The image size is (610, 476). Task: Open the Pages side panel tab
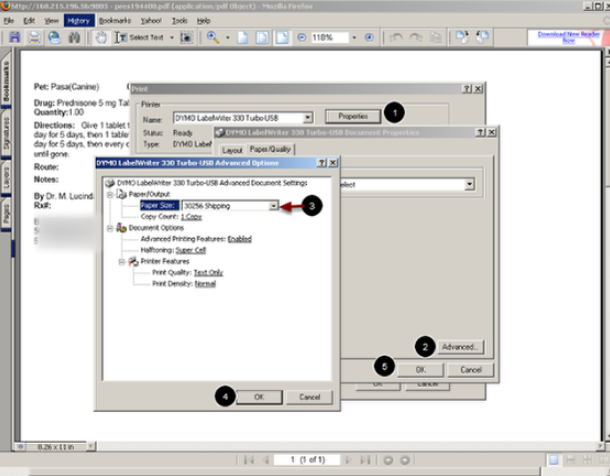pos(6,214)
